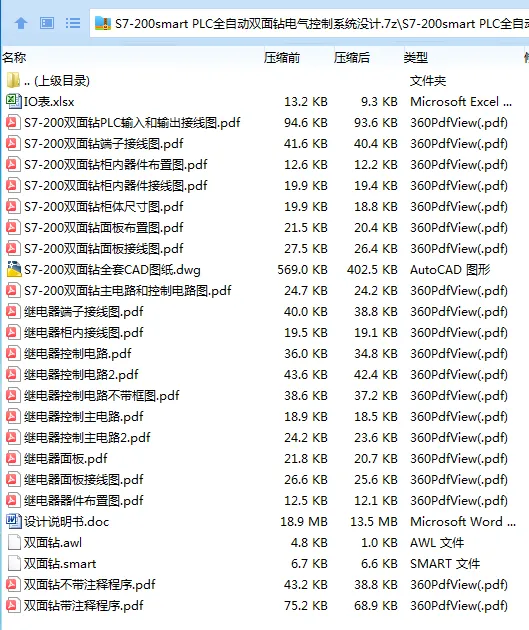
Task: Sort by the 类型 column header
Action: click(x=416, y=58)
